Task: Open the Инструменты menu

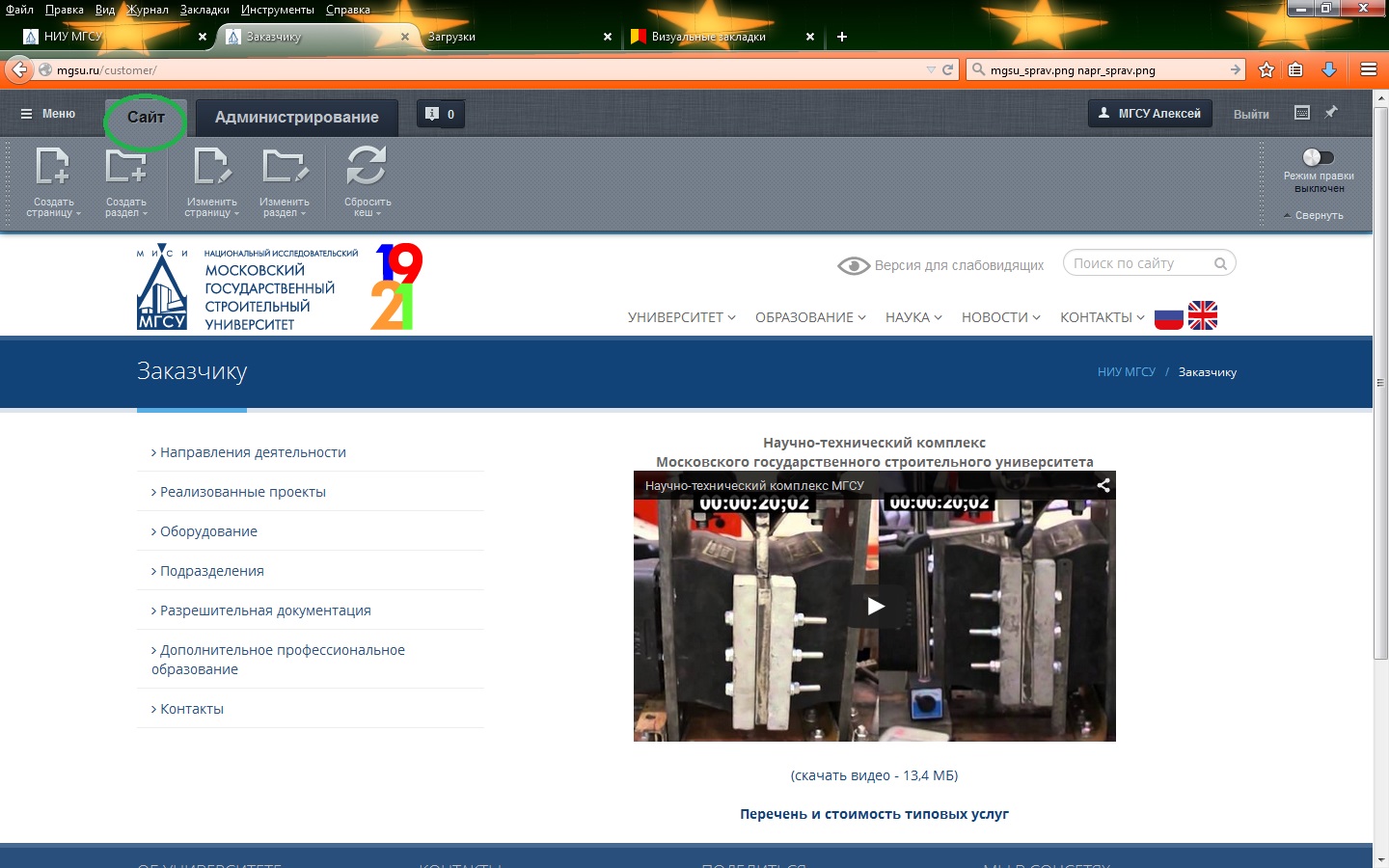Action: pyautogui.click(x=278, y=10)
